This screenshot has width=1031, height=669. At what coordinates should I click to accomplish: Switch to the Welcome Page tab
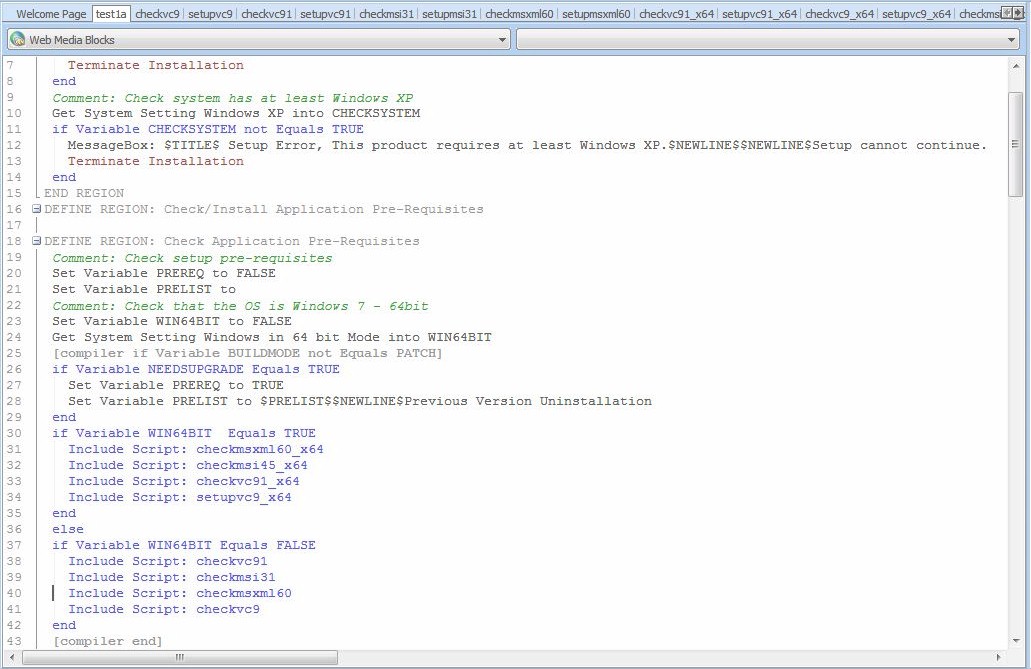(x=51, y=14)
